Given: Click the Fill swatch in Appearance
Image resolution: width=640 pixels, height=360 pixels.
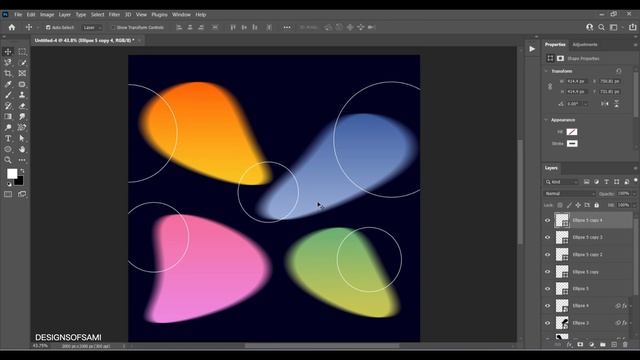Looking at the screenshot, I should click(x=572, y=132).
